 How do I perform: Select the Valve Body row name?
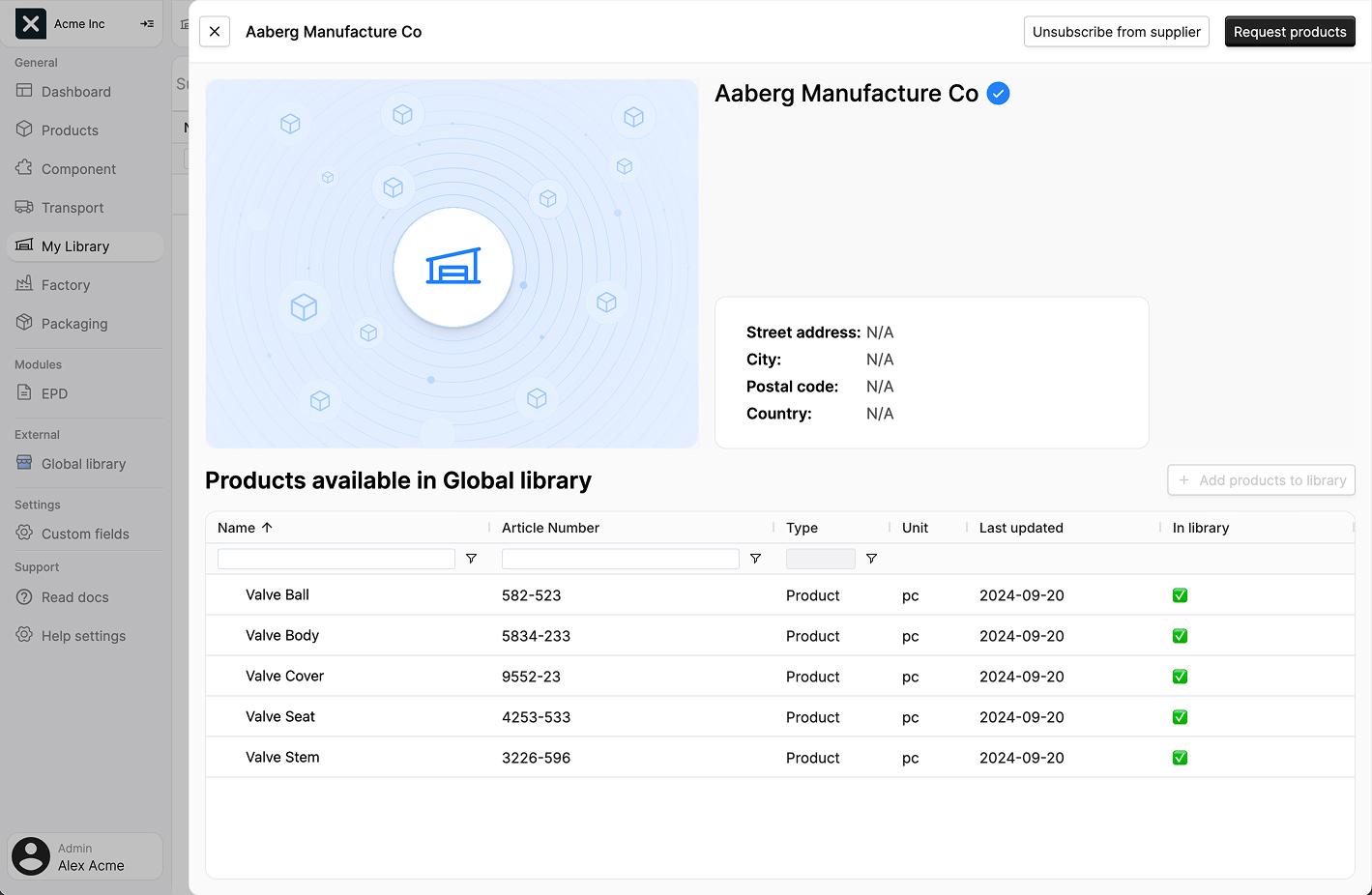(x=282, y=635)
